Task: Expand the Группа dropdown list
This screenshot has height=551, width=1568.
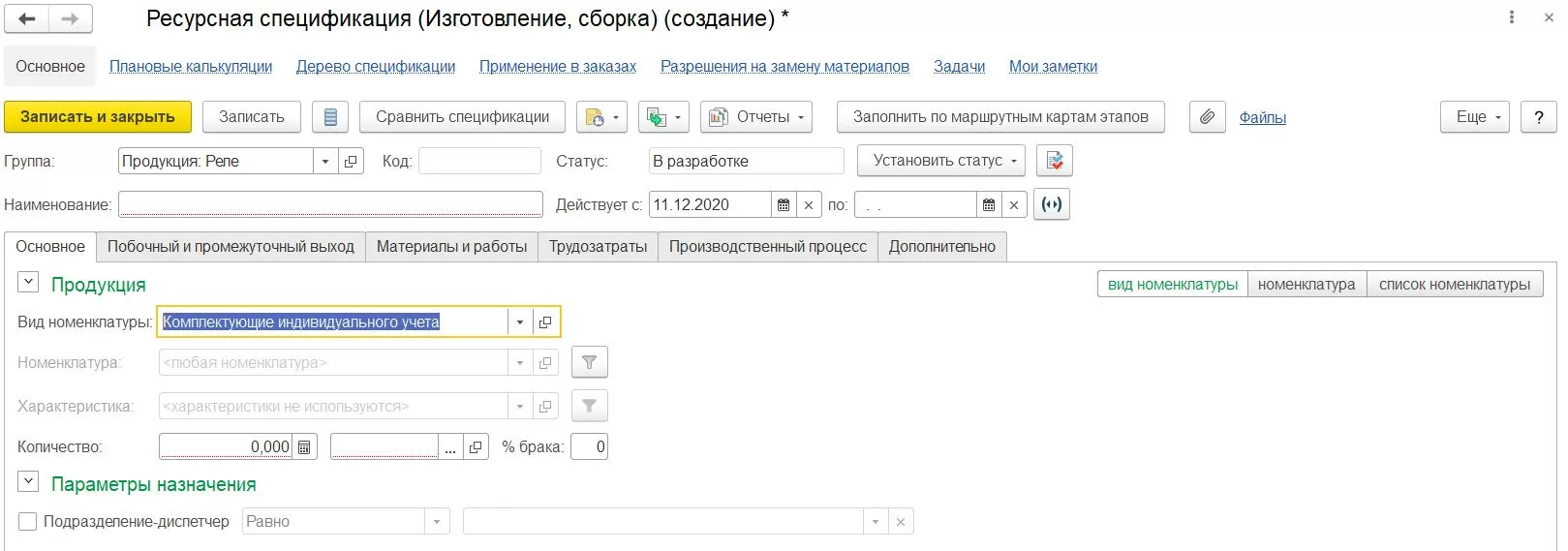Action: [325, 162]
